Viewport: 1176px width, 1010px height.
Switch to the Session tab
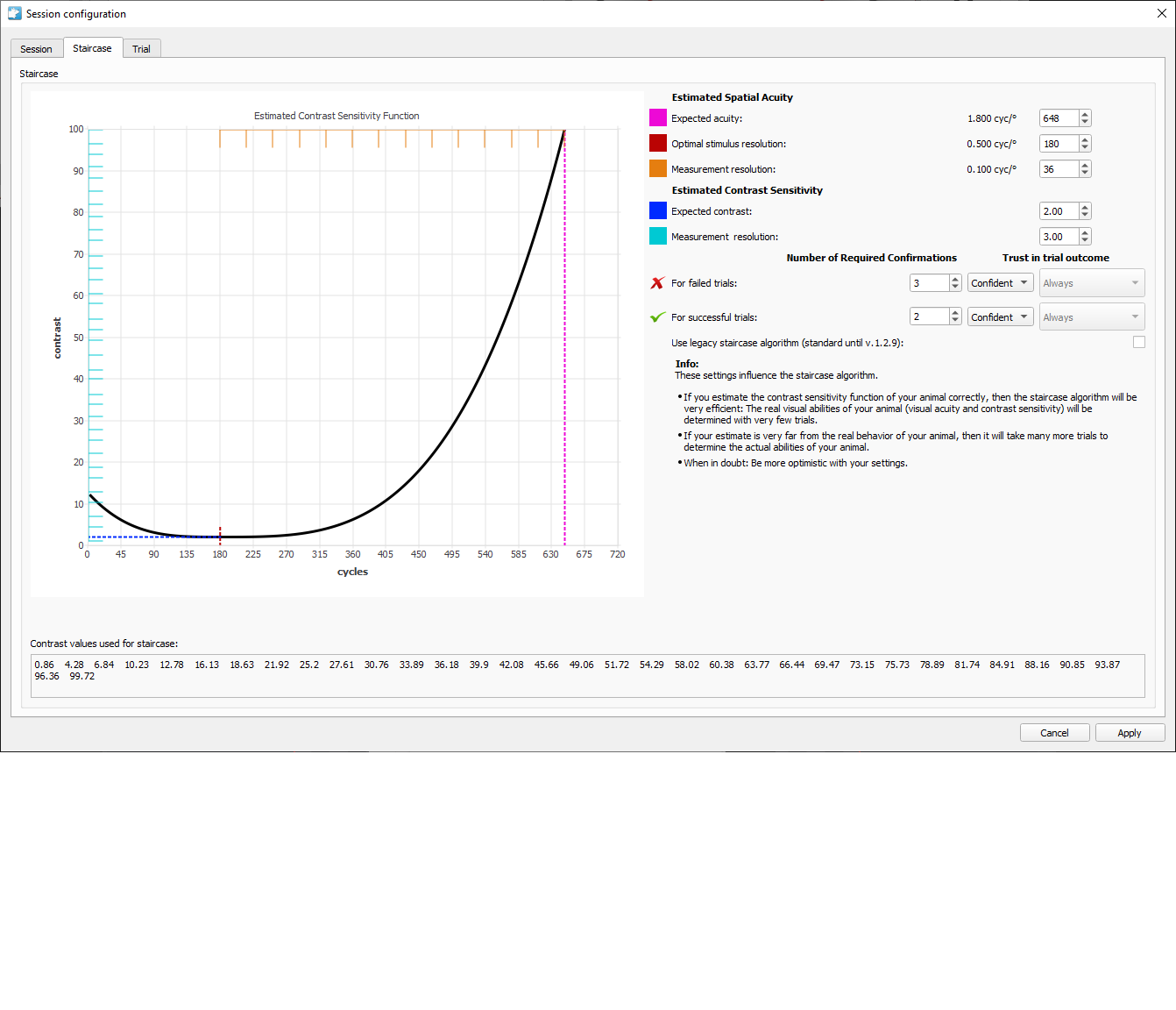click(36, 49)
